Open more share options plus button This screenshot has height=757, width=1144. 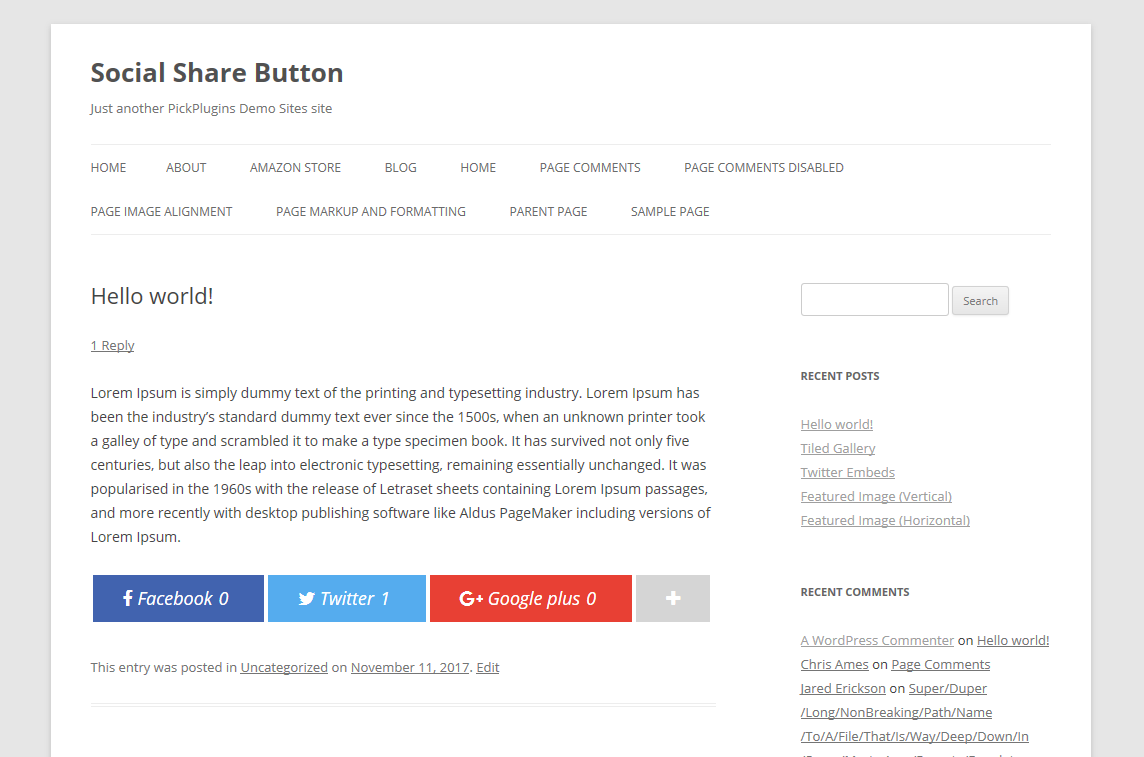673,598
